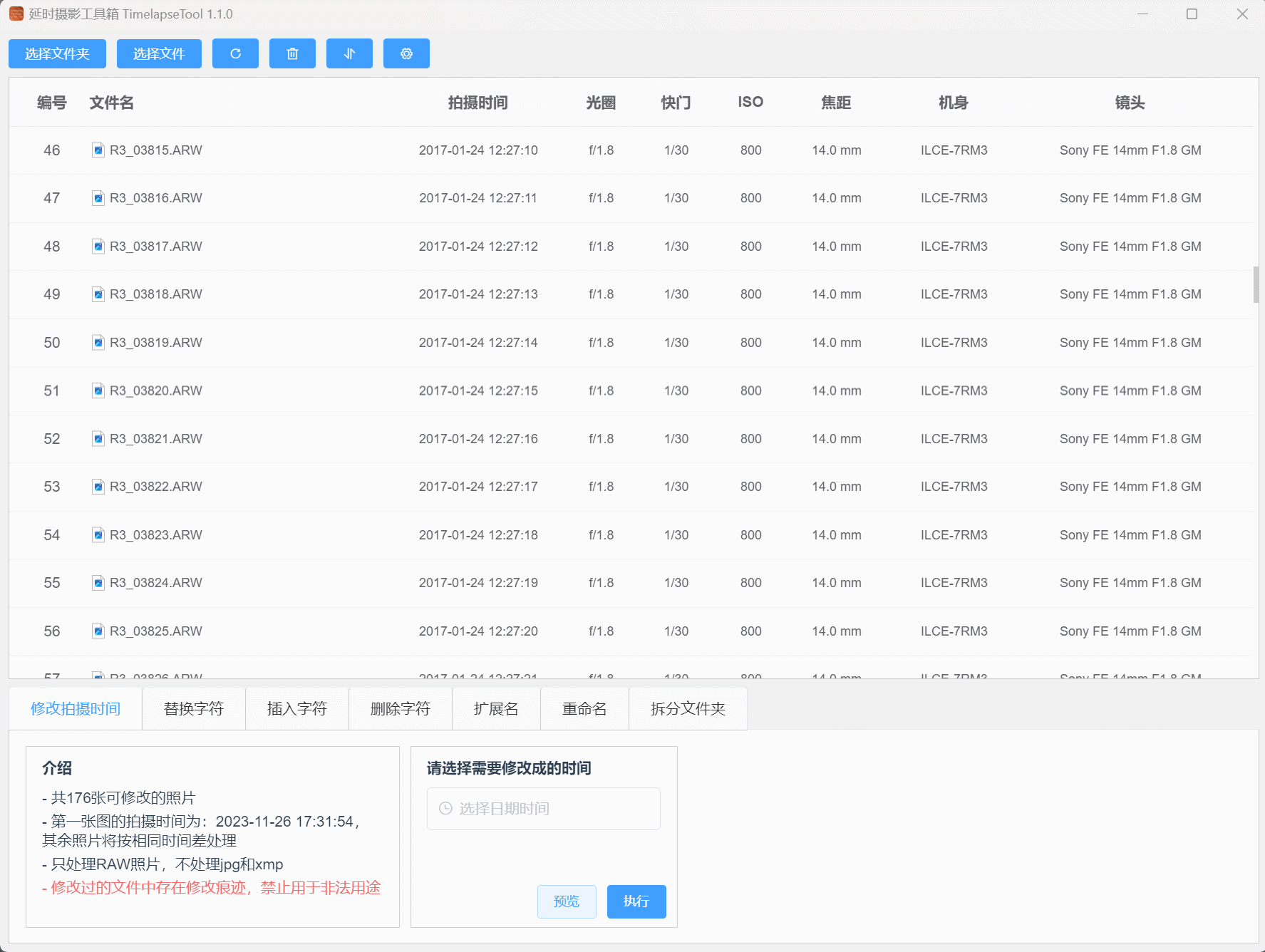Click the clock icon in date field
Screen dimensions: 1265x952
(445, 808)
